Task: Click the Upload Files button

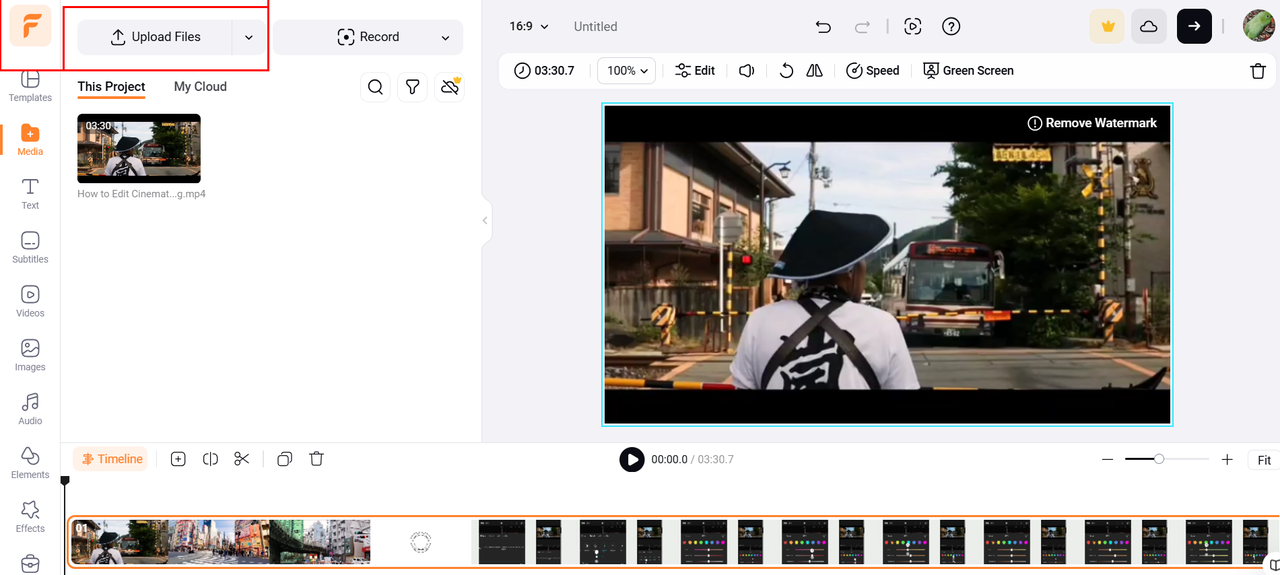Action: point(155,37)
